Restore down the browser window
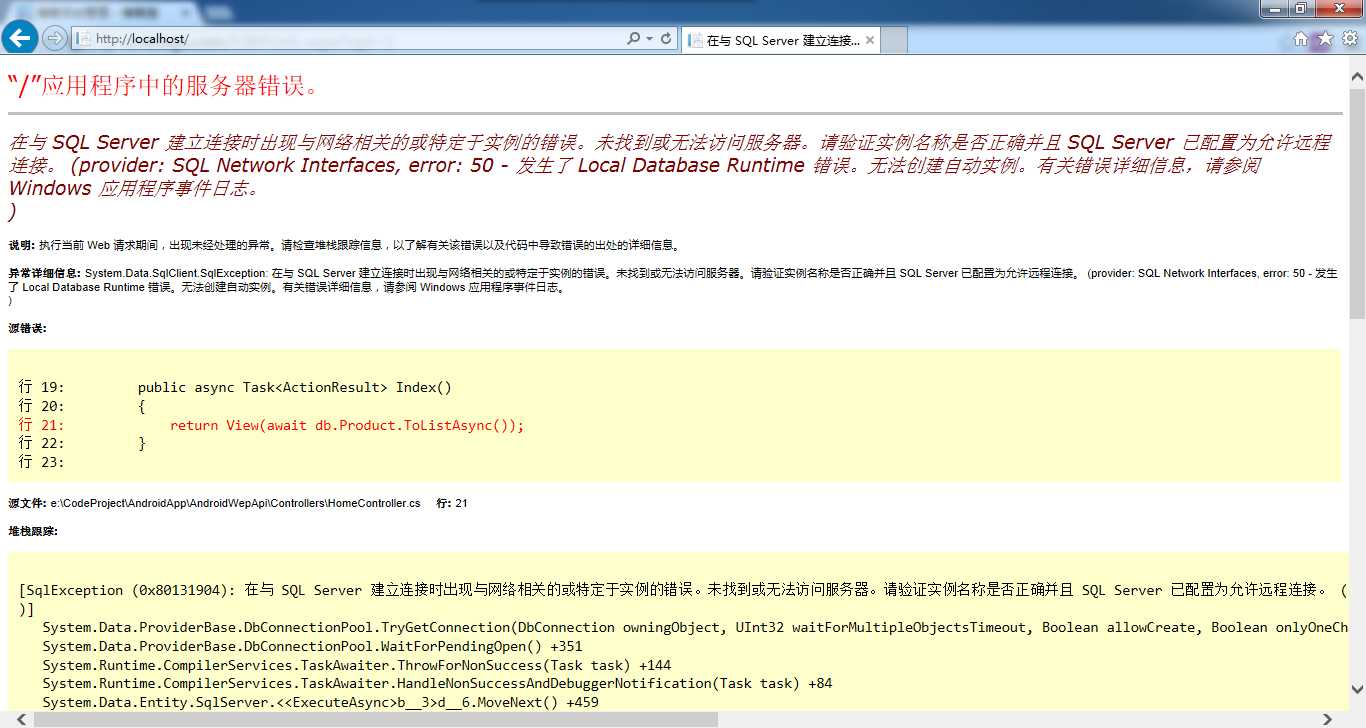 1300,8
